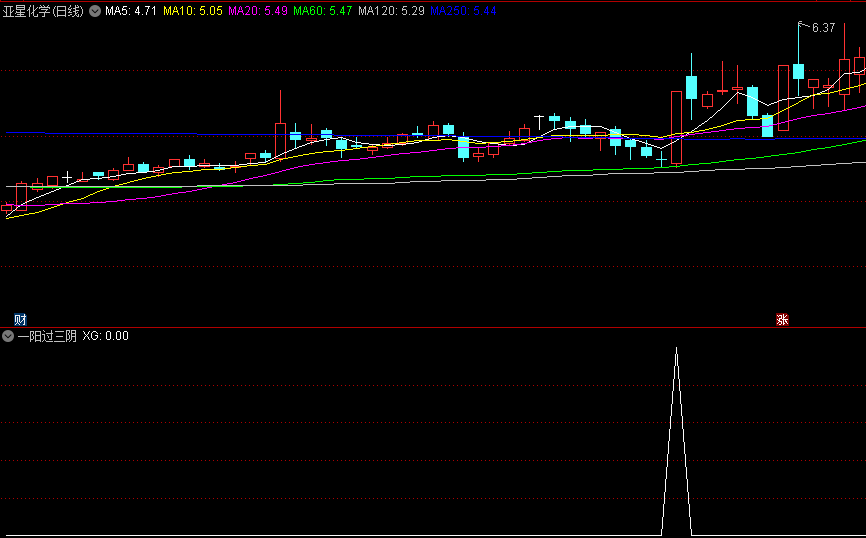Screen dimensions: 866x538
Task: Click the candlestick marked by the 6.37 high
Action: (x=798, y=72)
